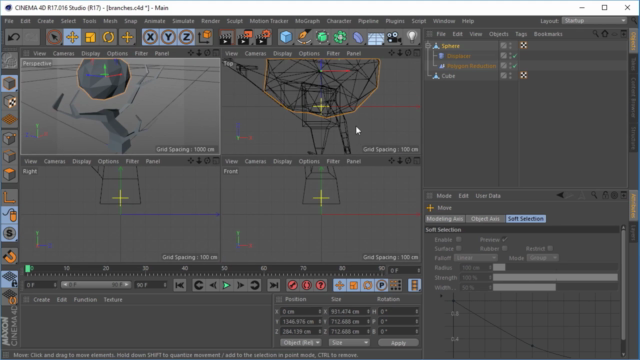The height and width of the screenshot is (360, 640).
Task: Switch to Texture mode in sidebar
Action: [x=9, y=102]
